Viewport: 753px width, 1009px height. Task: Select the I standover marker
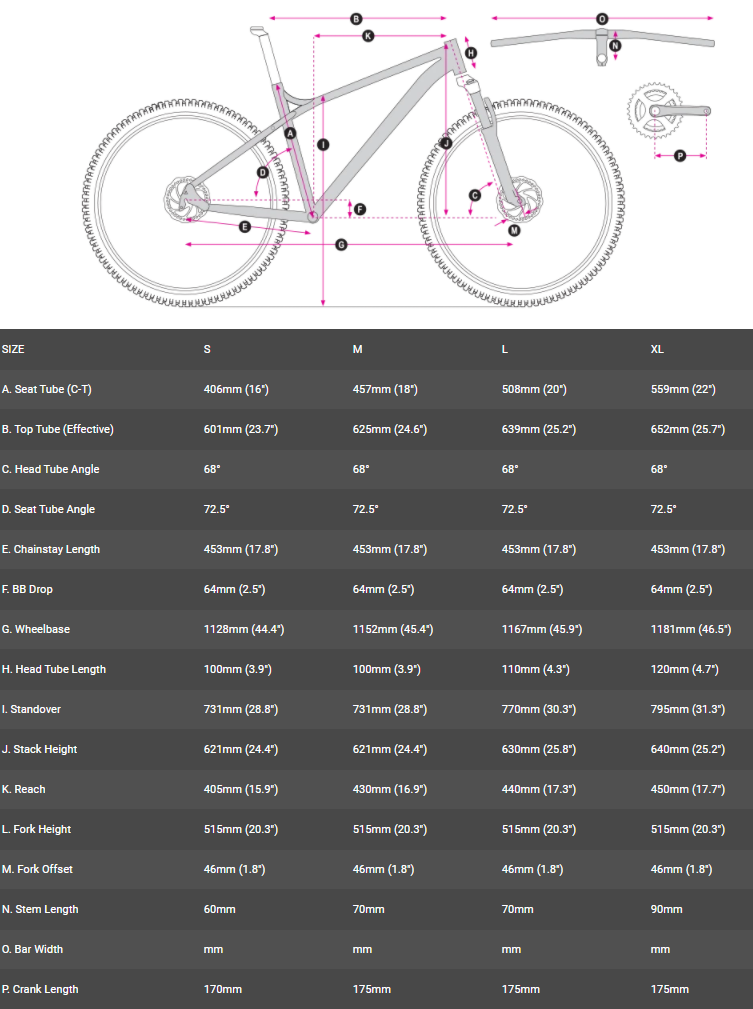322,144
